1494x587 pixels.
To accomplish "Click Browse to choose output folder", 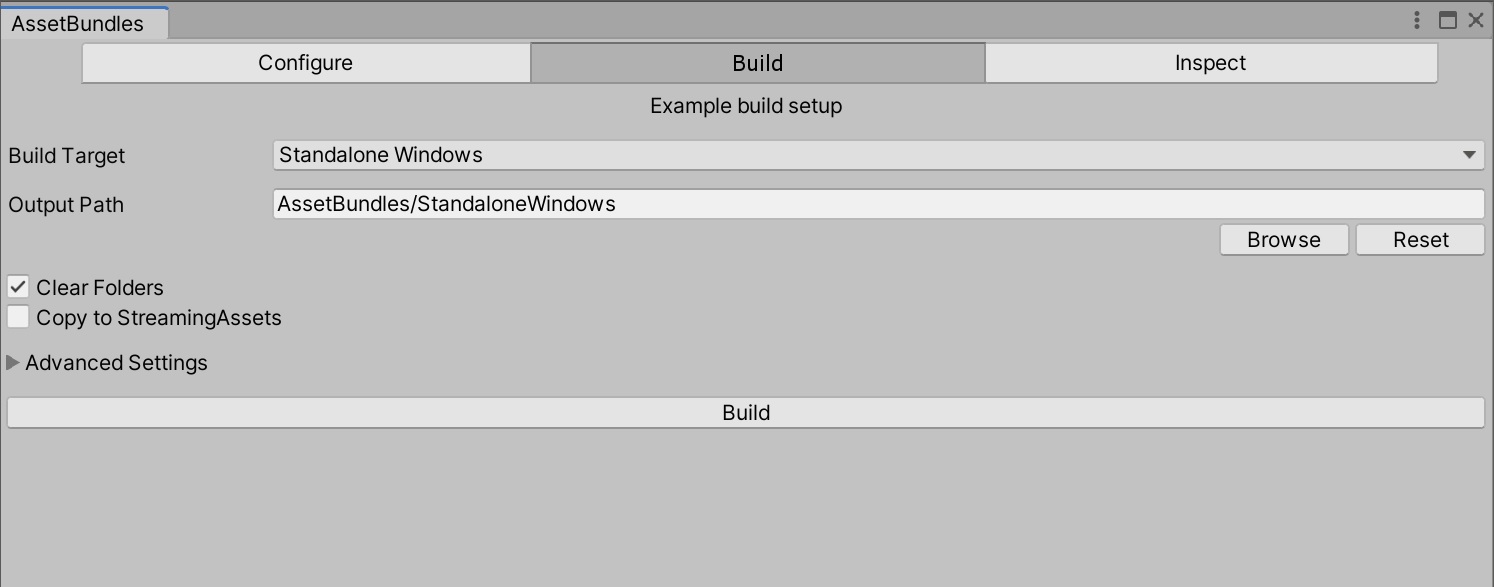I will click(x=1284, y=240).
